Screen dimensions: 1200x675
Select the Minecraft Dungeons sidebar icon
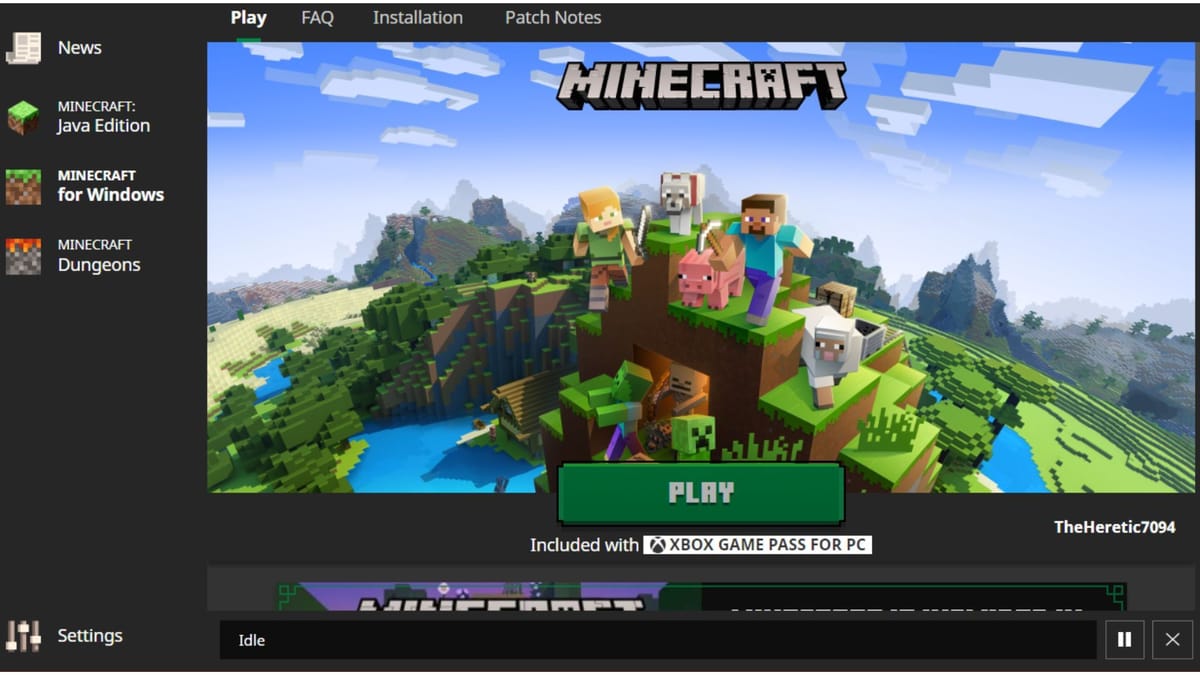pyautogui.click(x=21, y=254)
